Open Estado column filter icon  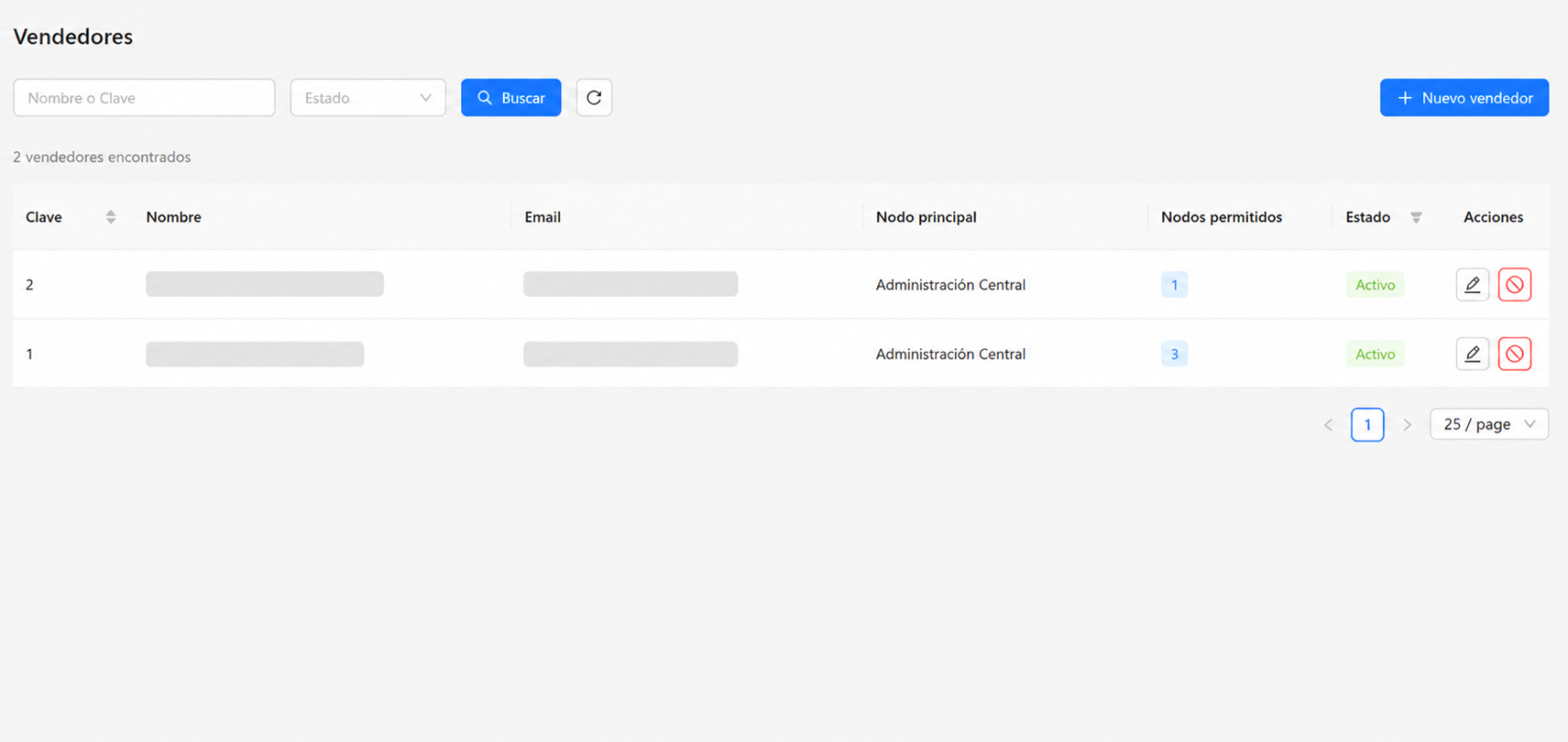pyautogui.click(x=1416, y=217)
